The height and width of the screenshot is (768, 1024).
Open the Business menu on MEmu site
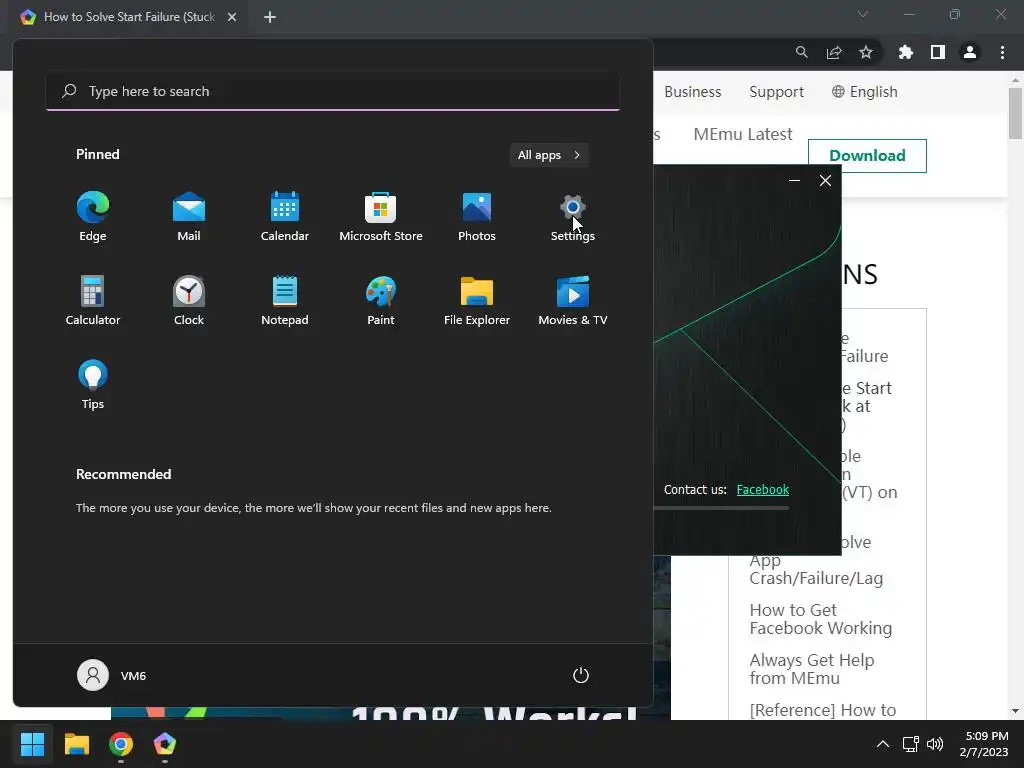coord(693,92)
